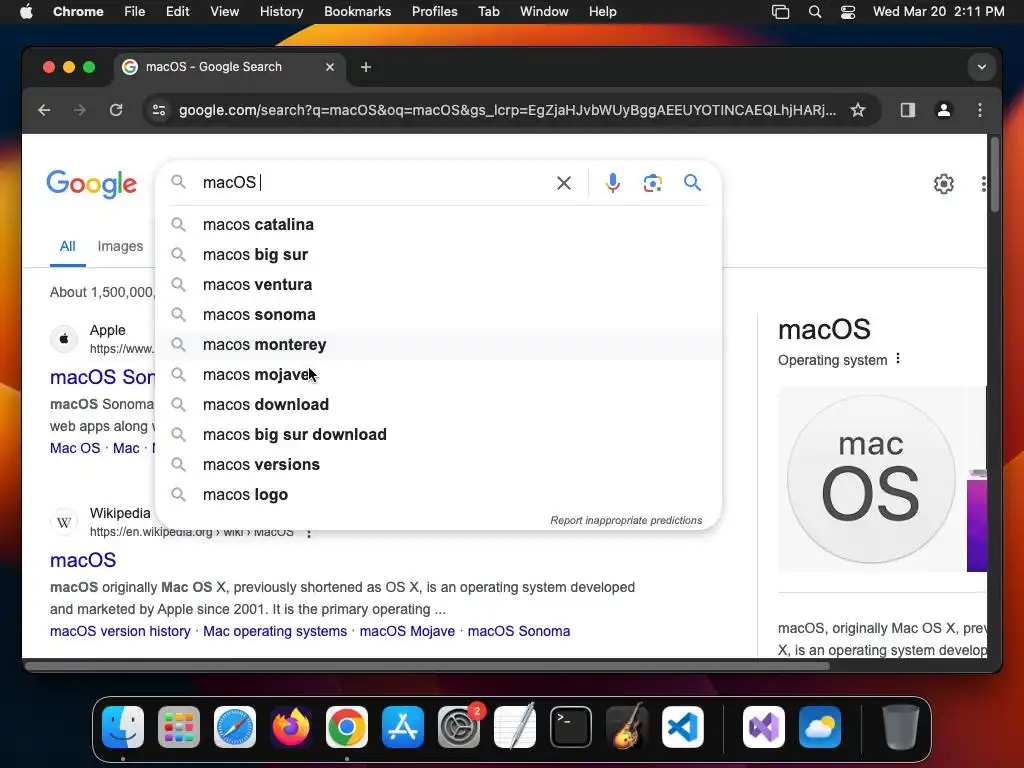Open the Wikipedia macOS result title
This screenshot has width=1024, height=768.
[x=83, y=560]
